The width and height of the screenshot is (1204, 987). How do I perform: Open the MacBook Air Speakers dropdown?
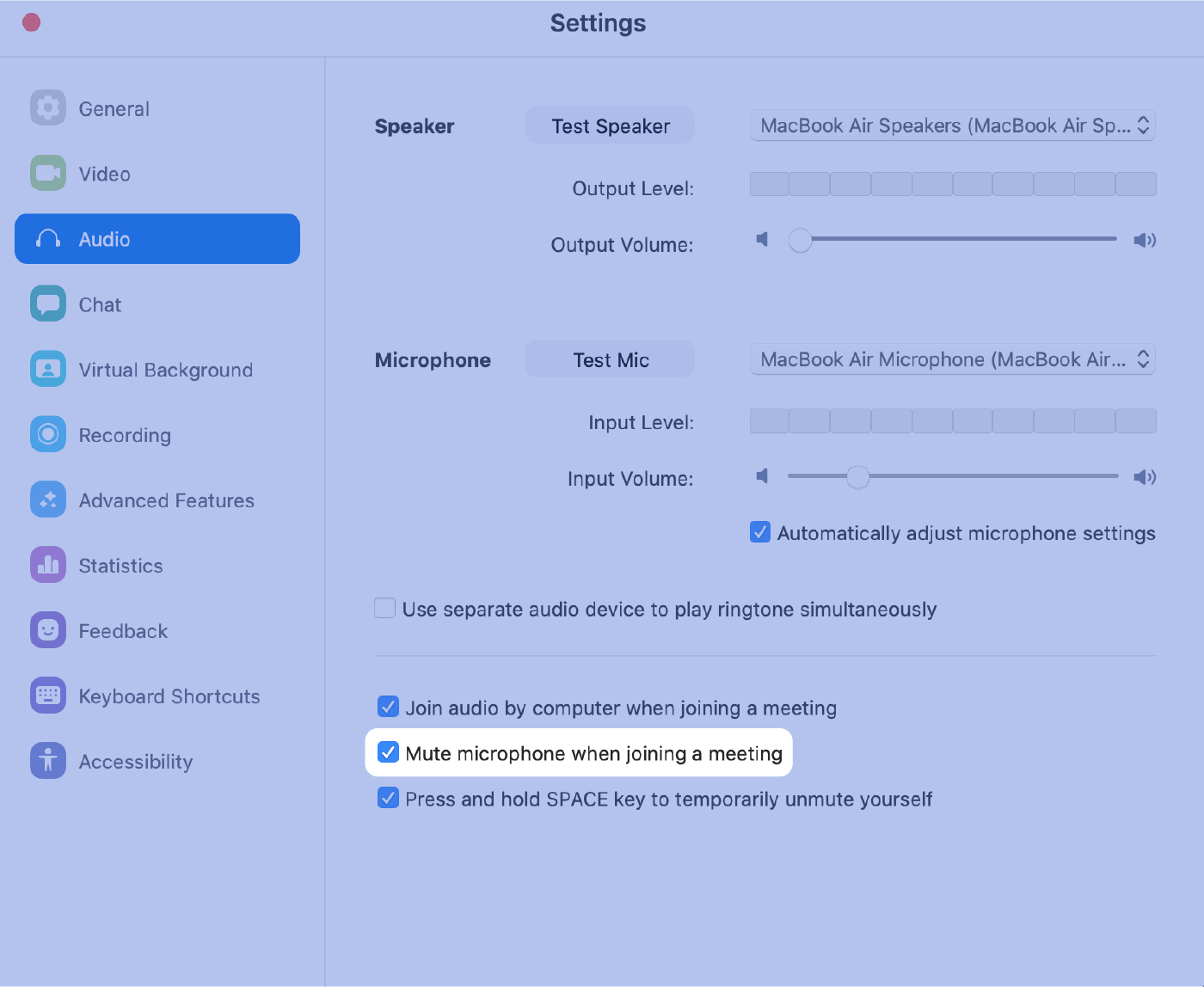coord(953,126)
